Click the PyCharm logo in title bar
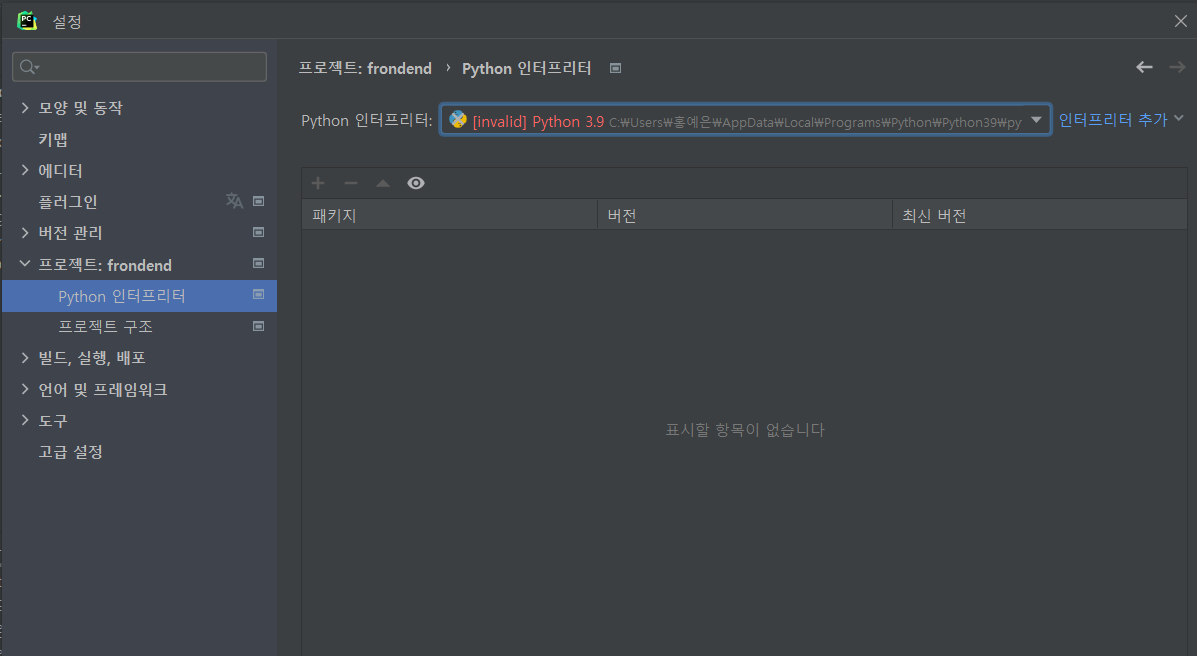Image resolution: width=1197 pixels, height=656 pixels. (27, 21)
